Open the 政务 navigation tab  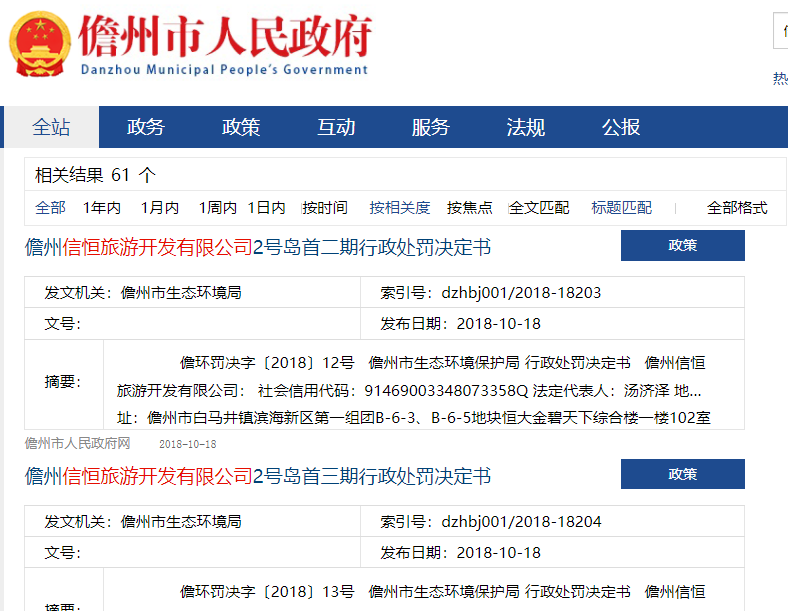[146, 127]
